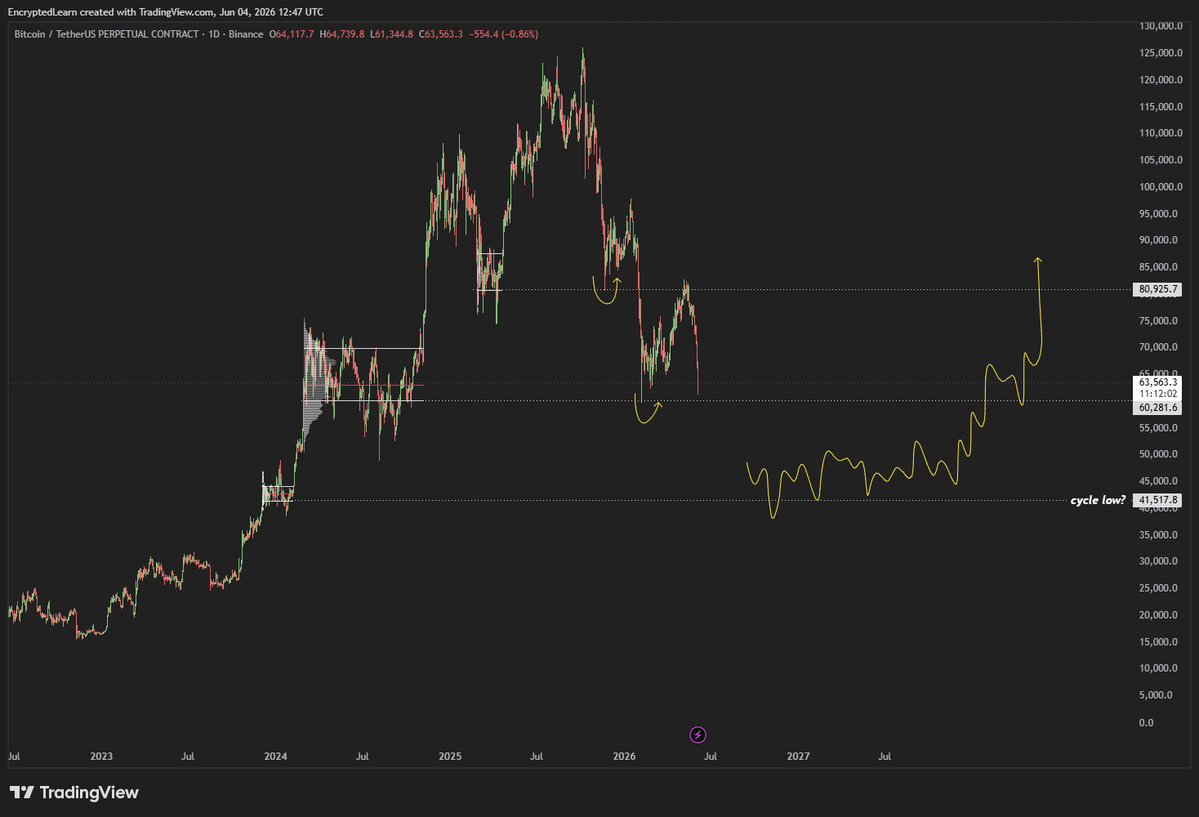This screenshot has width=1199, height=817.
Task: Click the purple lightning event icon
Action: [x=697, y=735]
